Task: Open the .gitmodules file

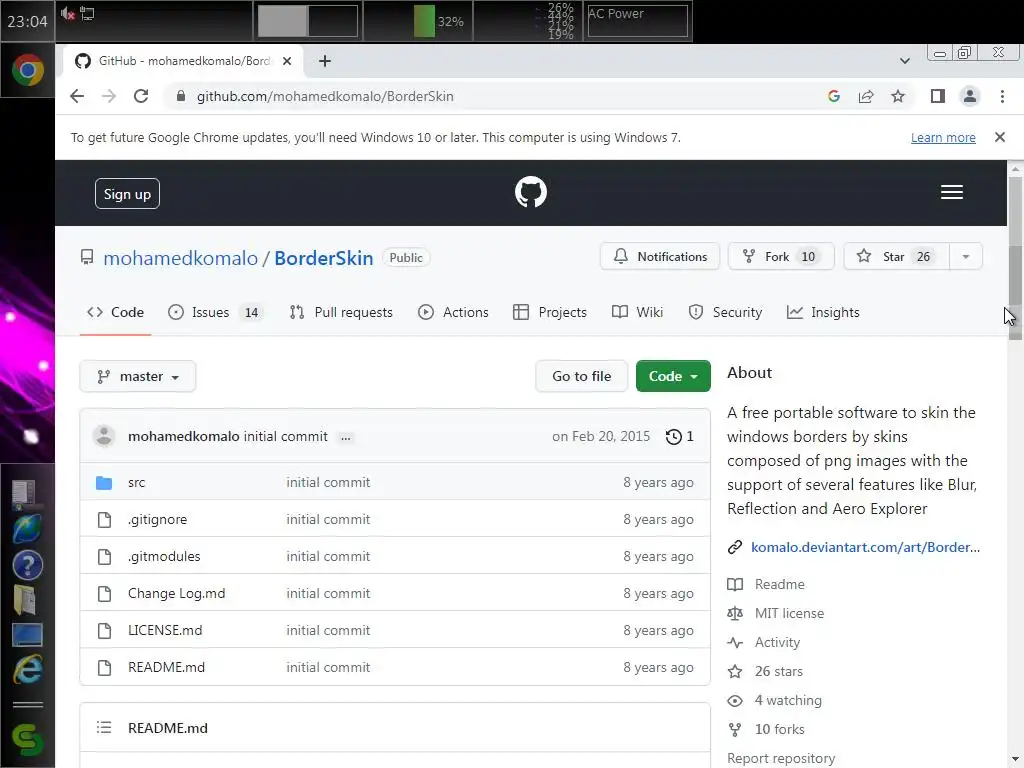Action: (164, 556)
